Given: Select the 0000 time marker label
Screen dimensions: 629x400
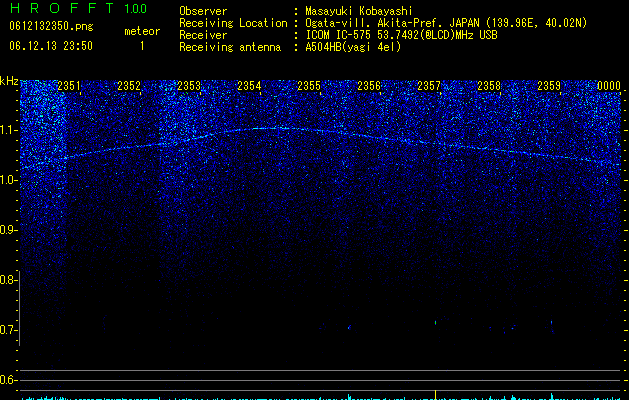Looking at the screenshot, I should pos(609,86).
